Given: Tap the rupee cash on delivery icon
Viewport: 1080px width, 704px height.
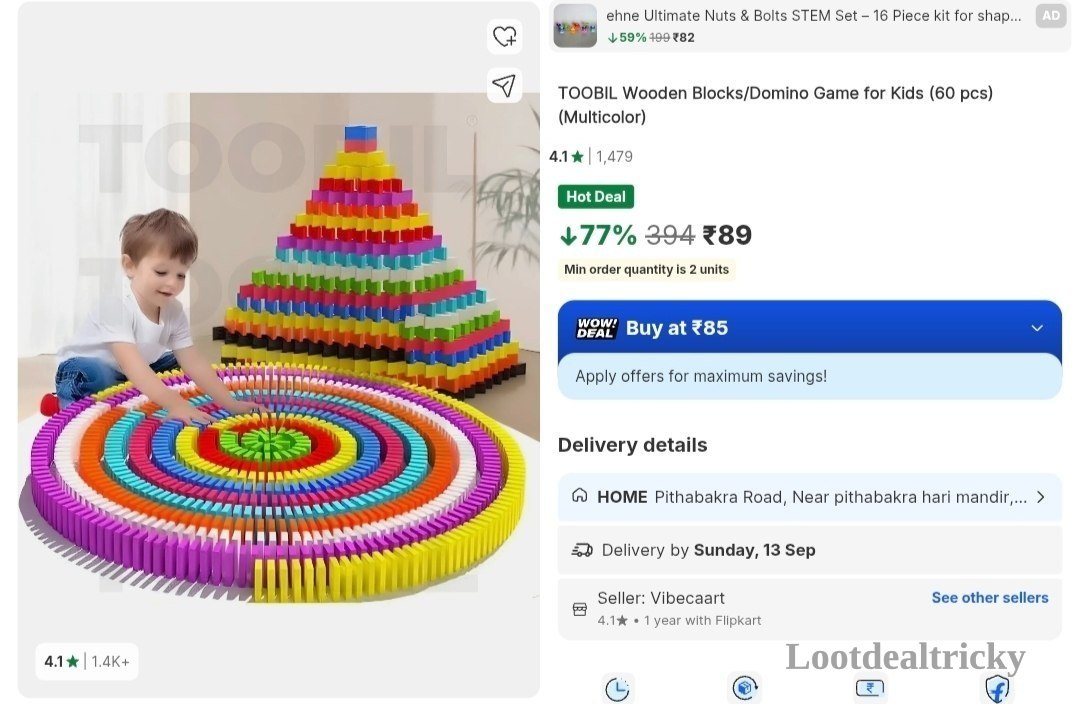Looking at the screenshot, I should (870, 687).
